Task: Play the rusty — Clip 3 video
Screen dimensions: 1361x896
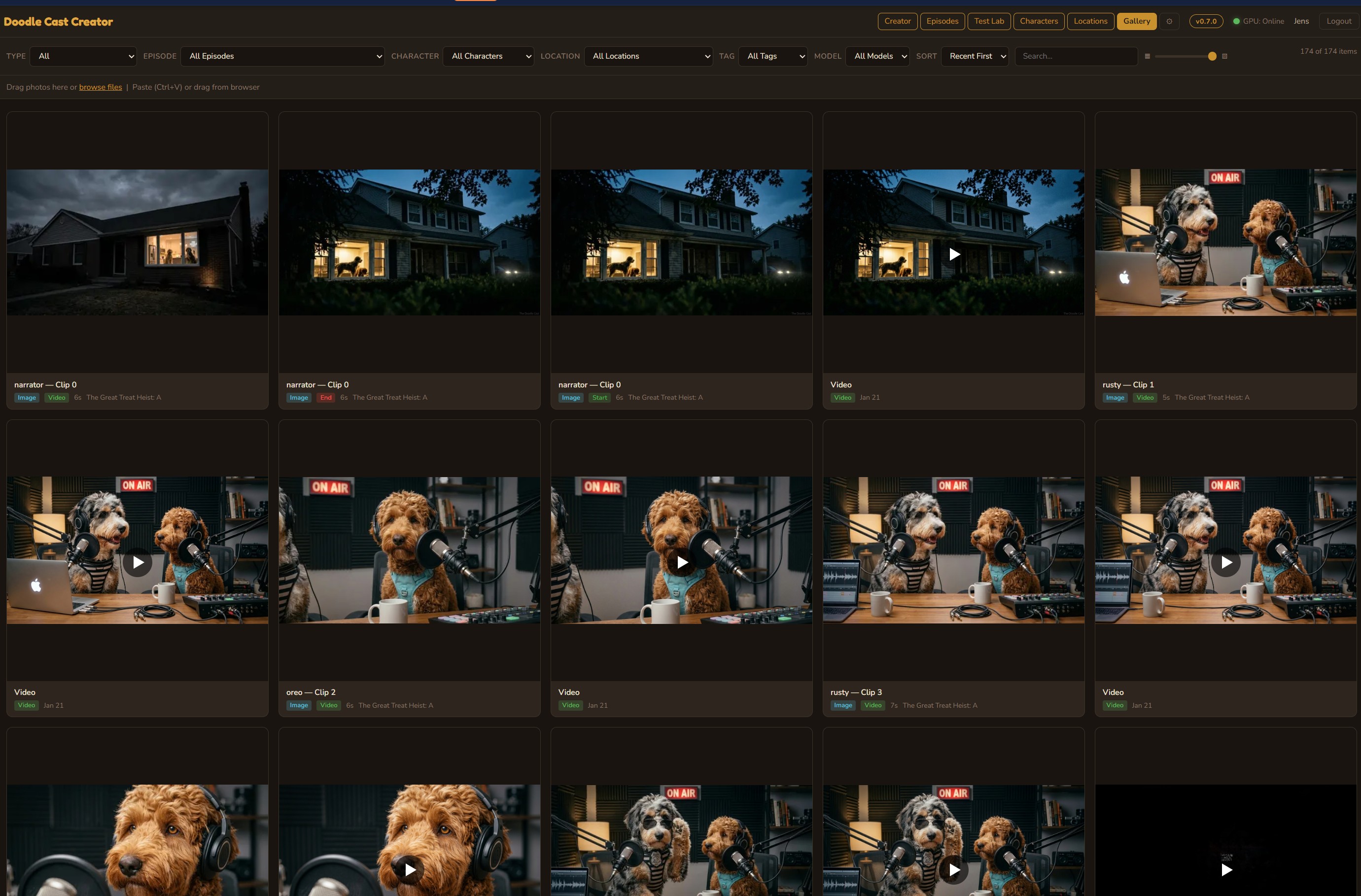Action: coord(953,562)
